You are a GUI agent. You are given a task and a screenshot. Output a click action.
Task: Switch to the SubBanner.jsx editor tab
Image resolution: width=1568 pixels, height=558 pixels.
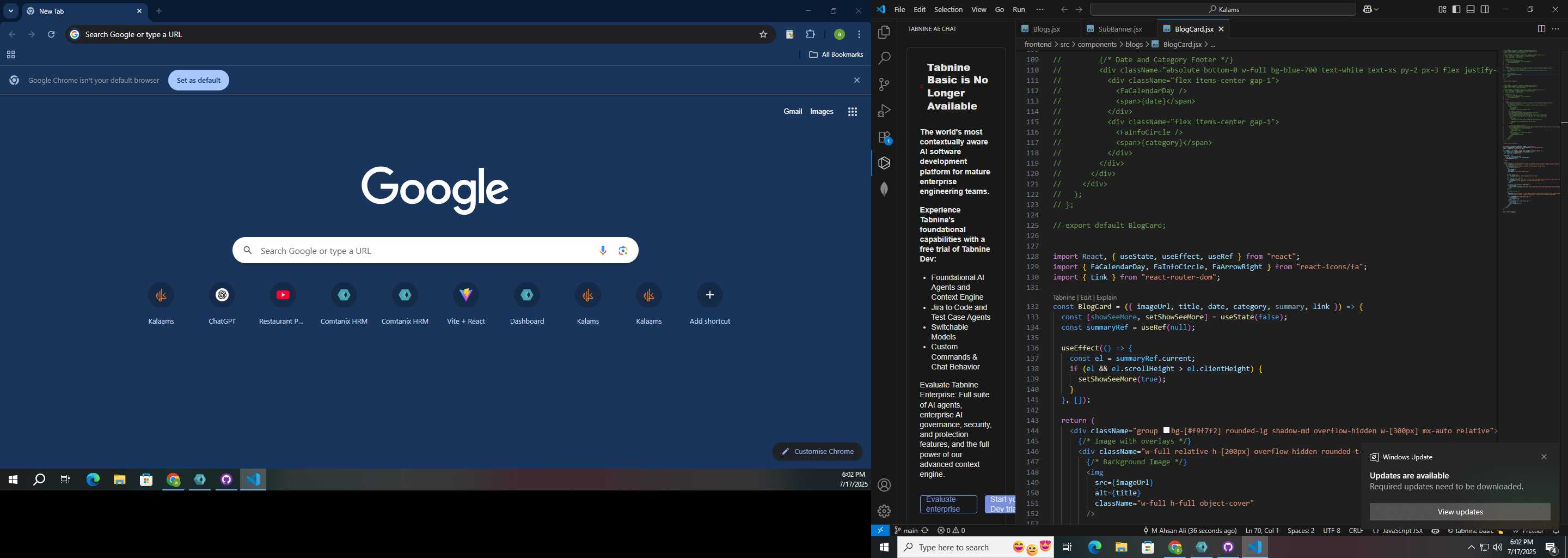[1118, 29]
